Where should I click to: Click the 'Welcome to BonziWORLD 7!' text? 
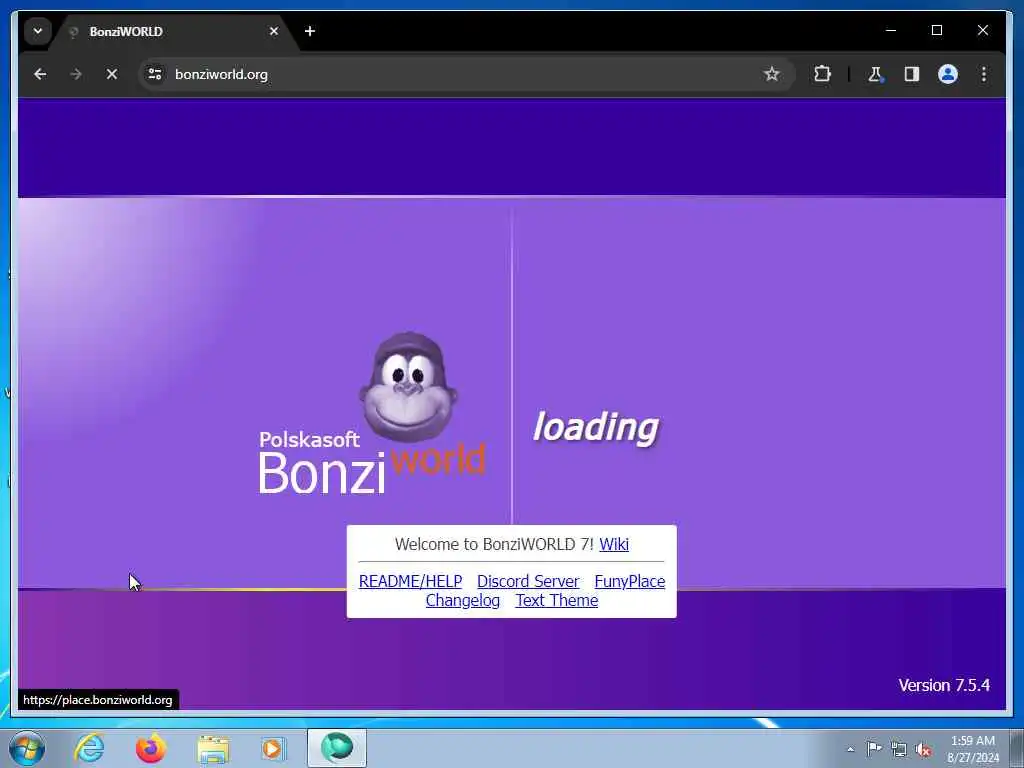pyautogui.click(x=494, y=544)
